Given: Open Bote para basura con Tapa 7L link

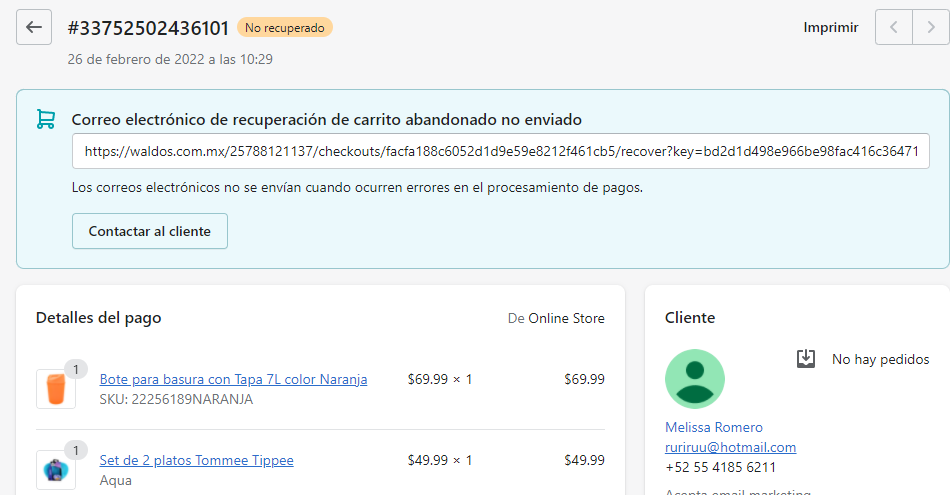Looking at the screenshot, I should tap(233, 379).
